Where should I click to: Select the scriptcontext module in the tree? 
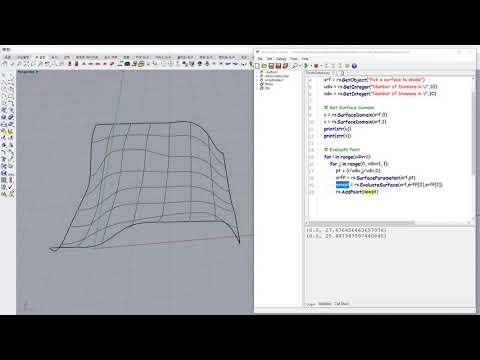click(x=274, y=80)
